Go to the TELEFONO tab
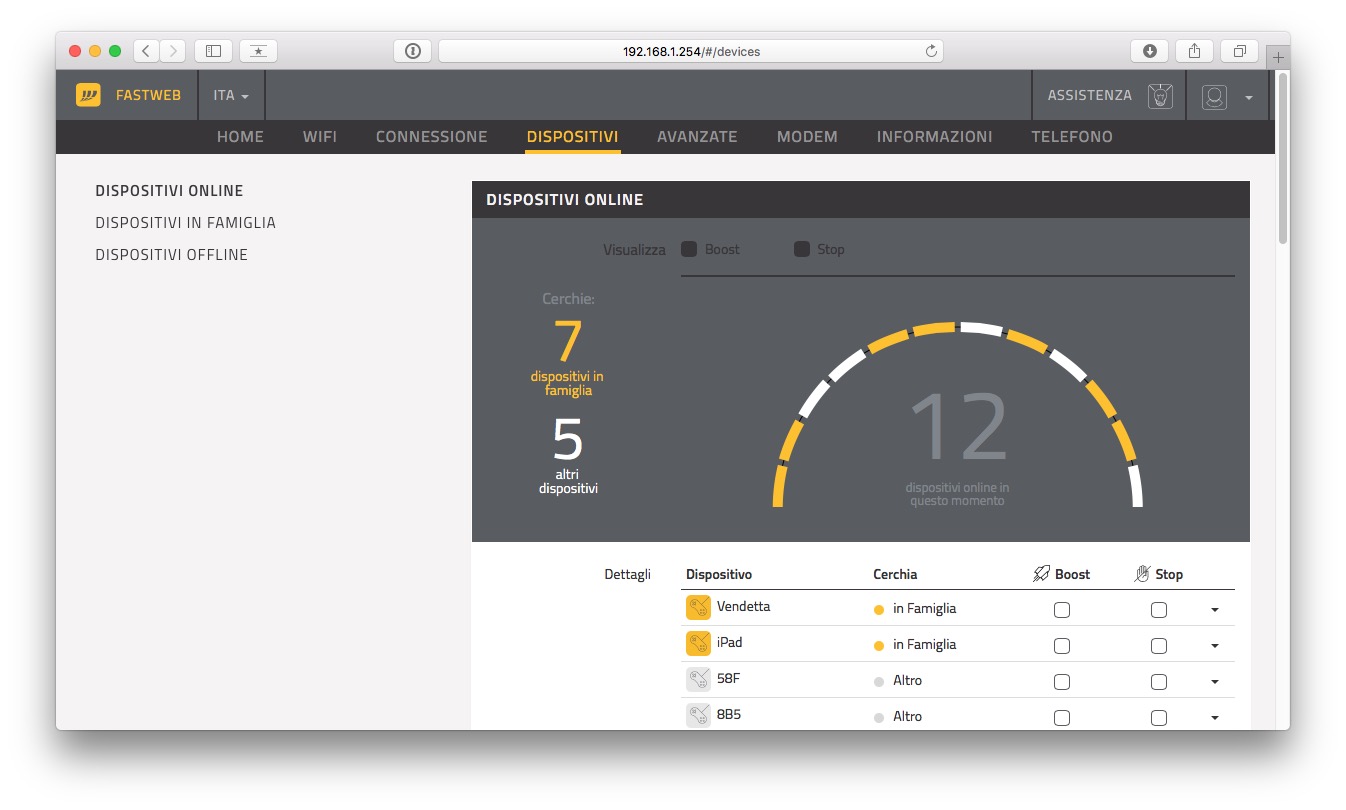Image resolution: width=1346 pixels, height=810 pixels. (1072, 137)
